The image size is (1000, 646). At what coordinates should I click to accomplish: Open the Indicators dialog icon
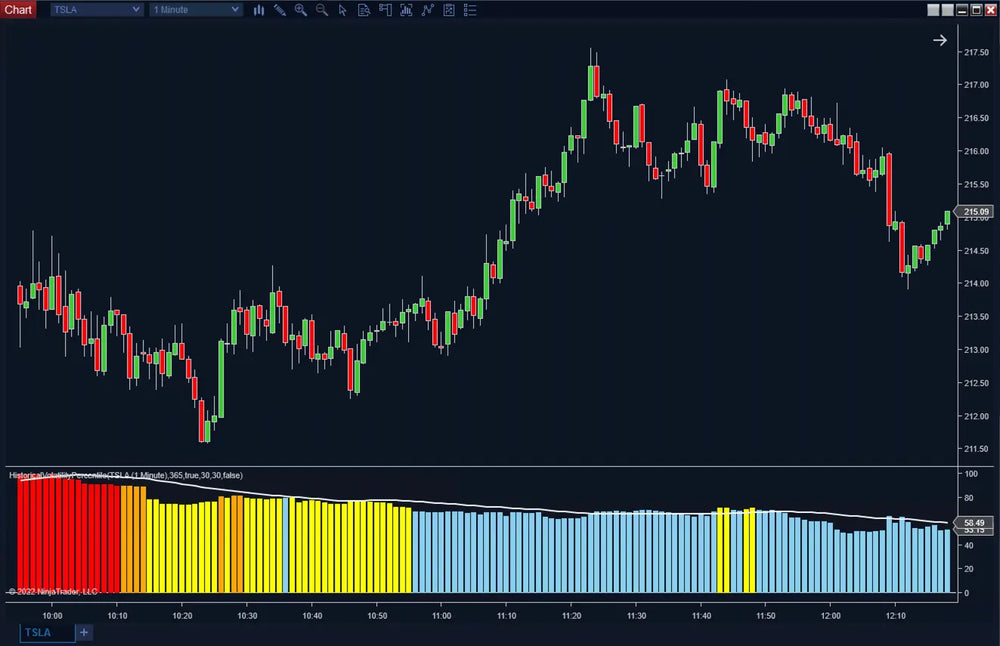406,10
